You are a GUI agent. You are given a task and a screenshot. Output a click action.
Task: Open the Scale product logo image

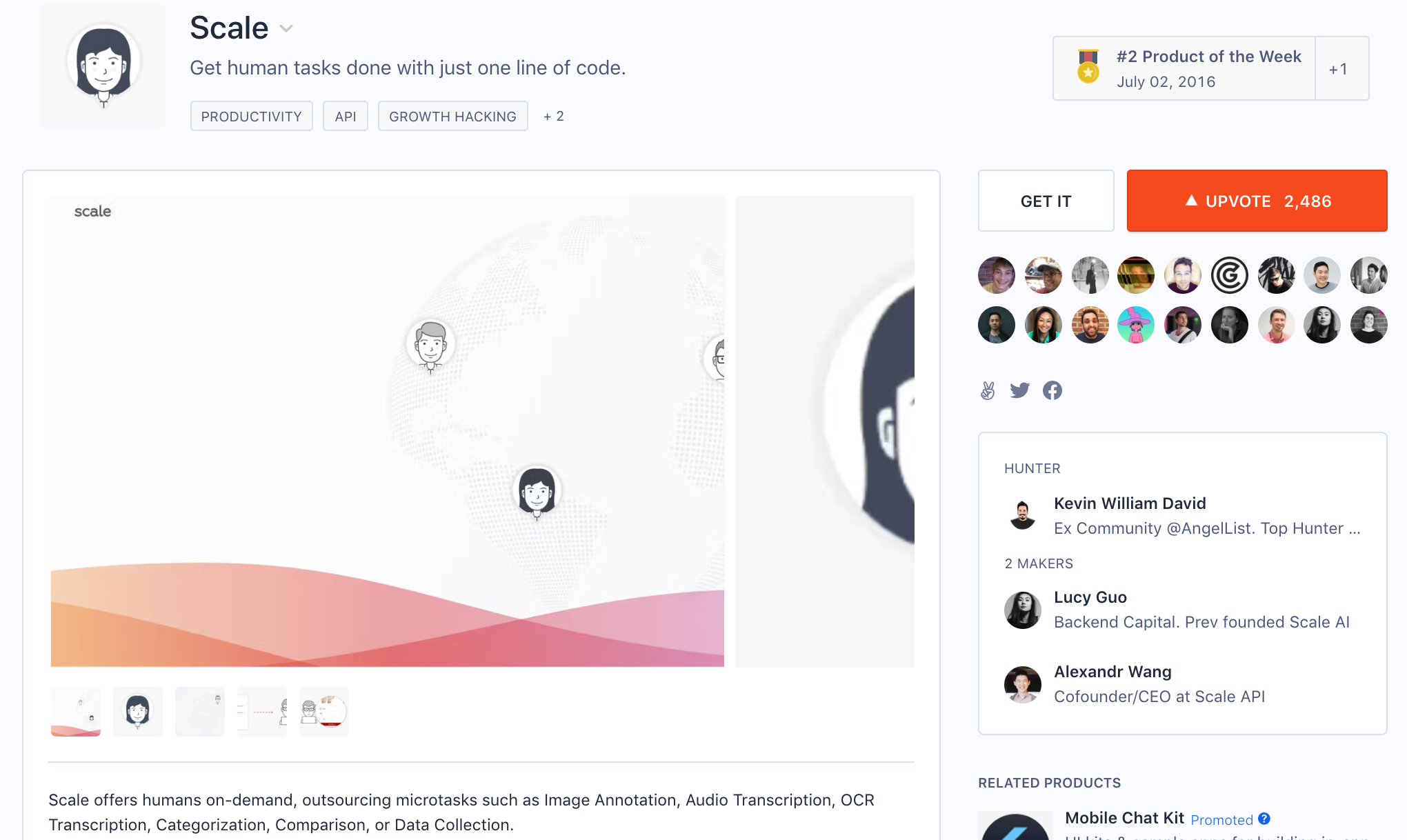103,66
